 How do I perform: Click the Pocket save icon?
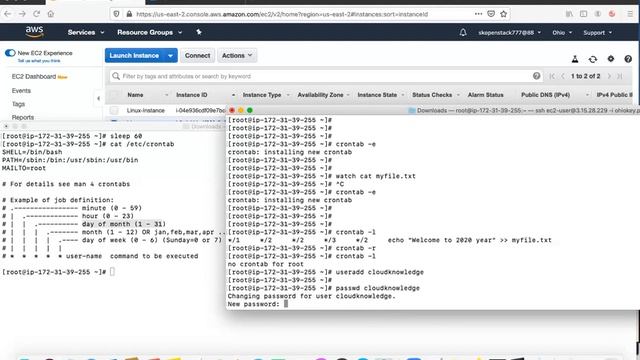[491, 14]
